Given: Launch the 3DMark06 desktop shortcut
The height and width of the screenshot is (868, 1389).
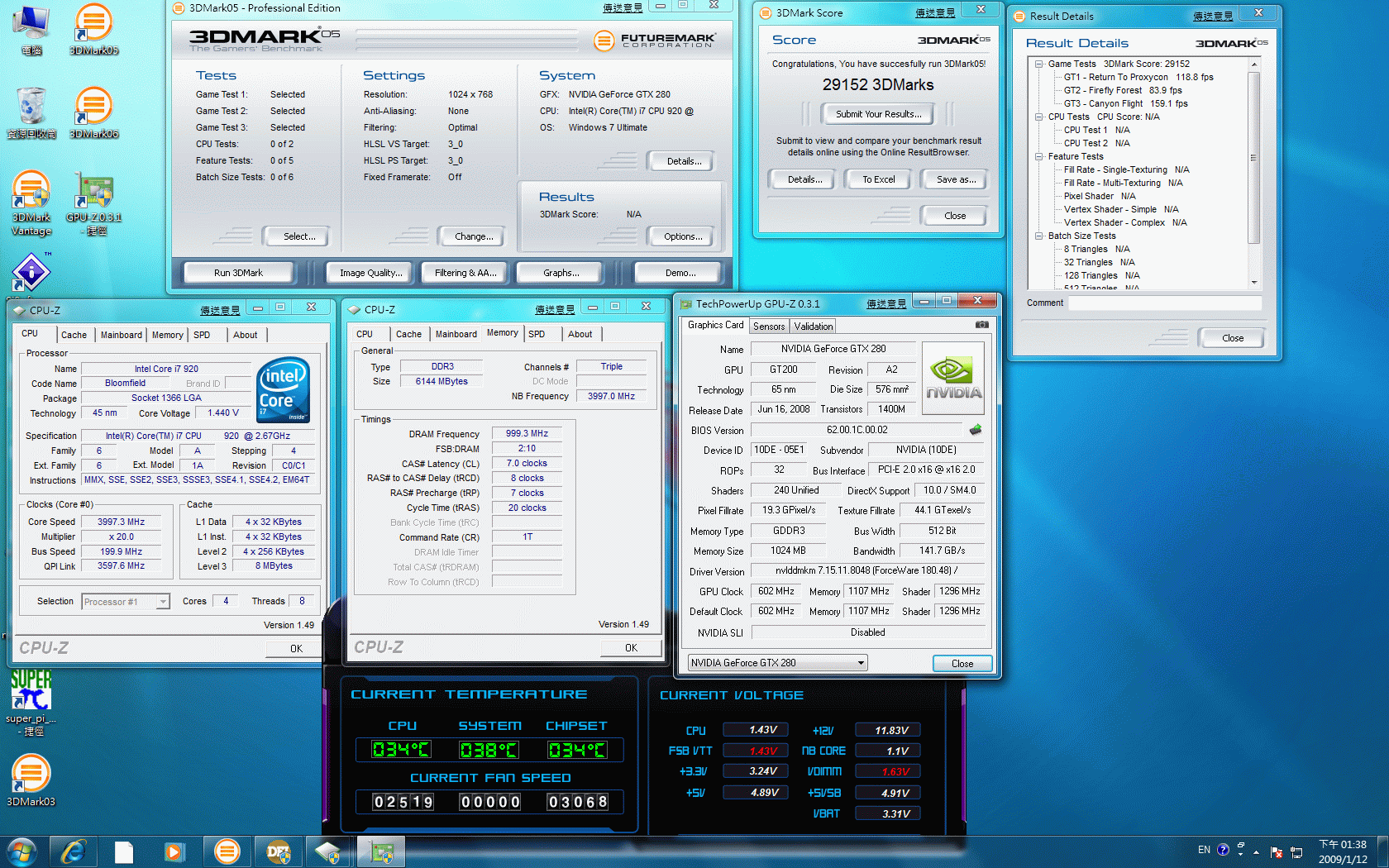Looking at the screenshot, I should [x=93, y=113].
